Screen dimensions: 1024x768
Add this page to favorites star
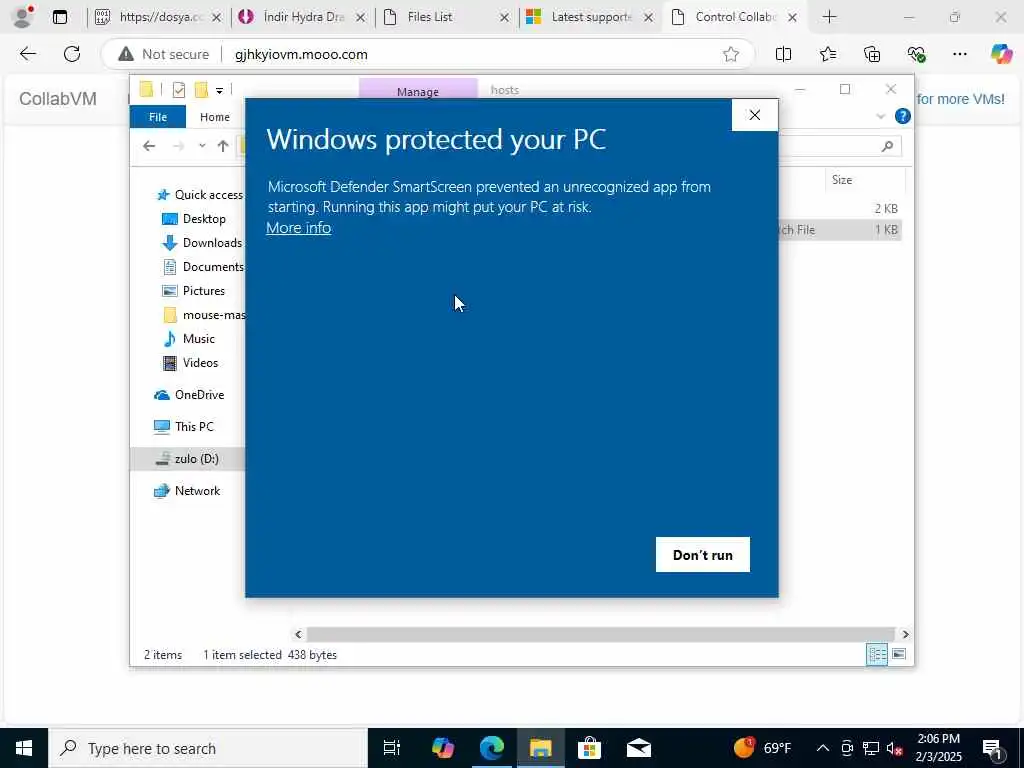(x=731, y=54)
